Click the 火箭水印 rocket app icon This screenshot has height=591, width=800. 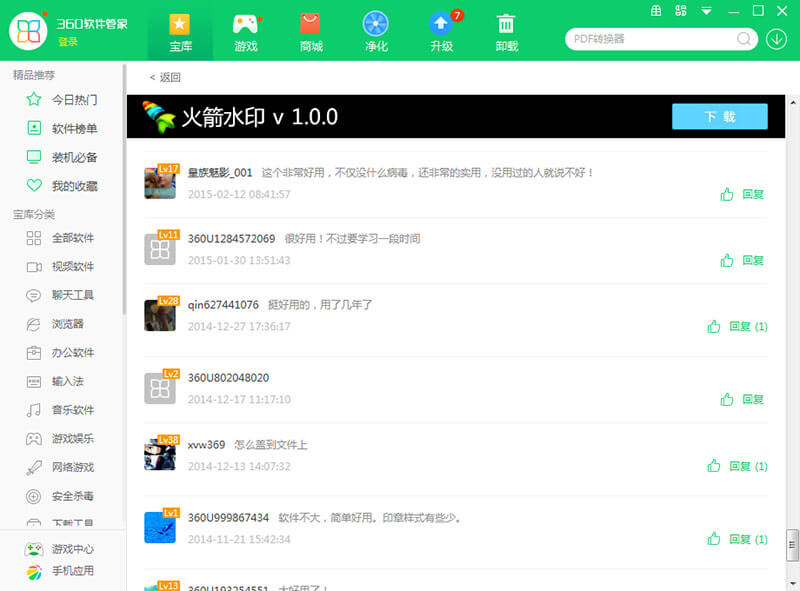pos(158,117)
